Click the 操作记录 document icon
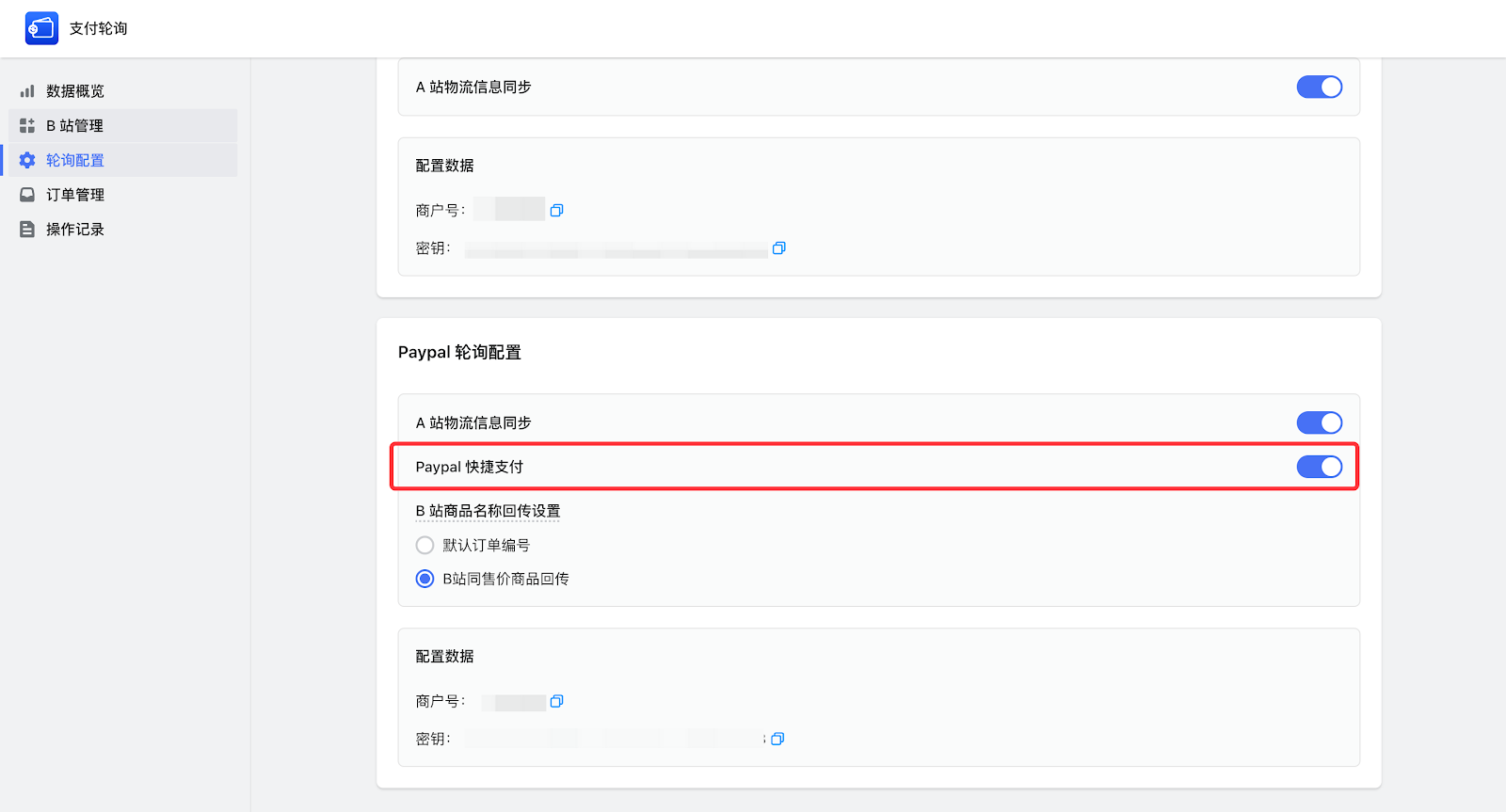Viewport: 1506px width, 812px height. (27, 230)
